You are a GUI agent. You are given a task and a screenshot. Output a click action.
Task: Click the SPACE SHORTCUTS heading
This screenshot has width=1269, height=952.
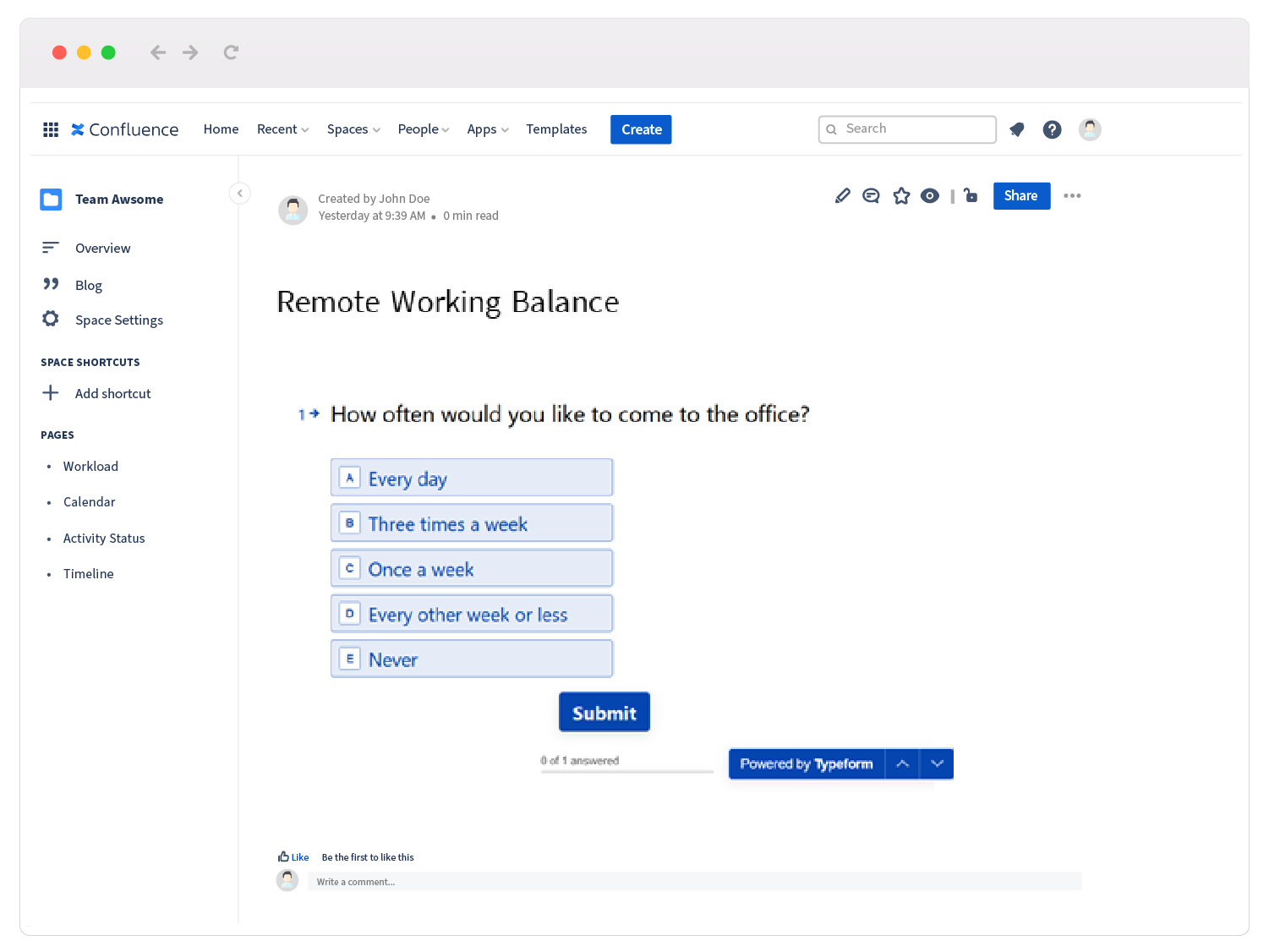pos(90,363)
